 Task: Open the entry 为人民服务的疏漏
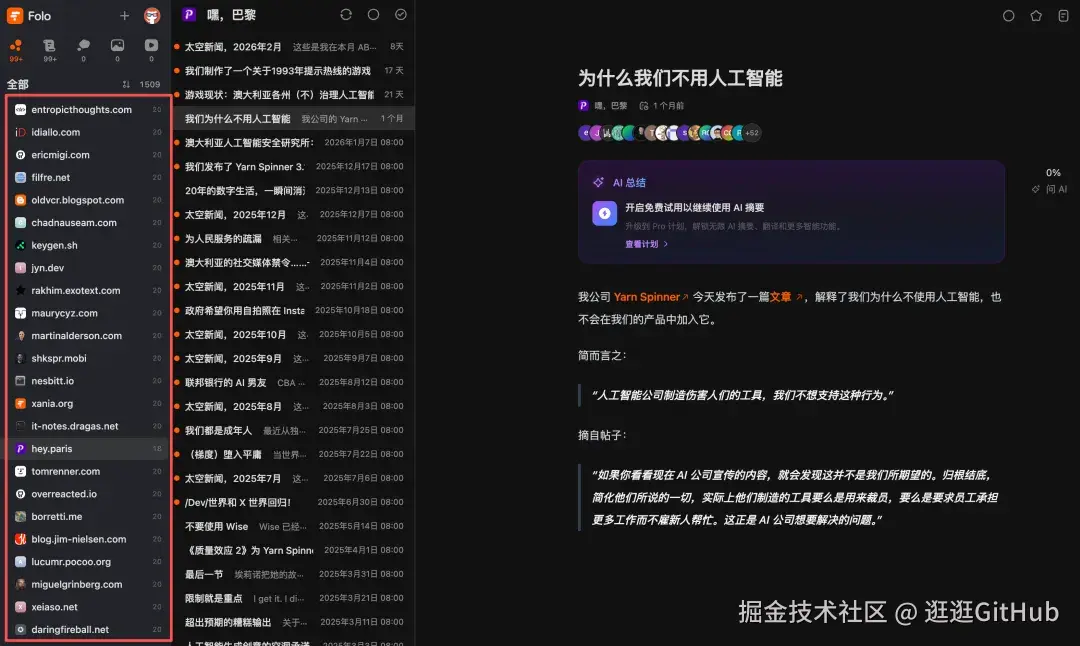(x=293, y=238)
